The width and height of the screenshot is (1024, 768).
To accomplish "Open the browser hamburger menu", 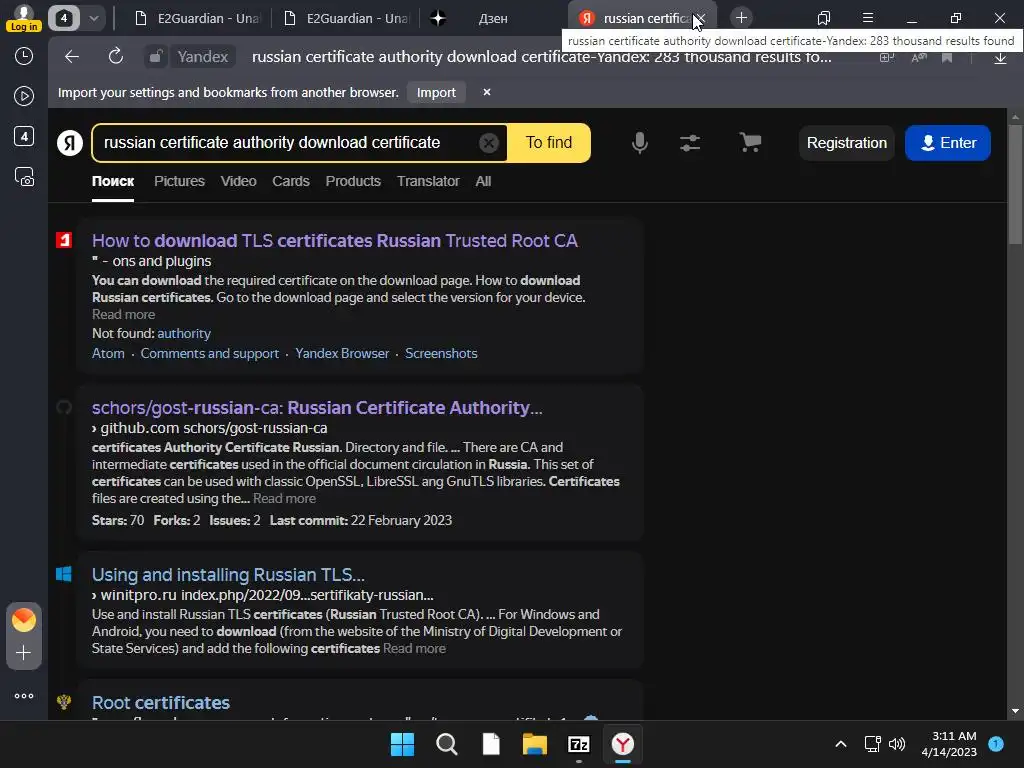I will [x=868, y=18].
